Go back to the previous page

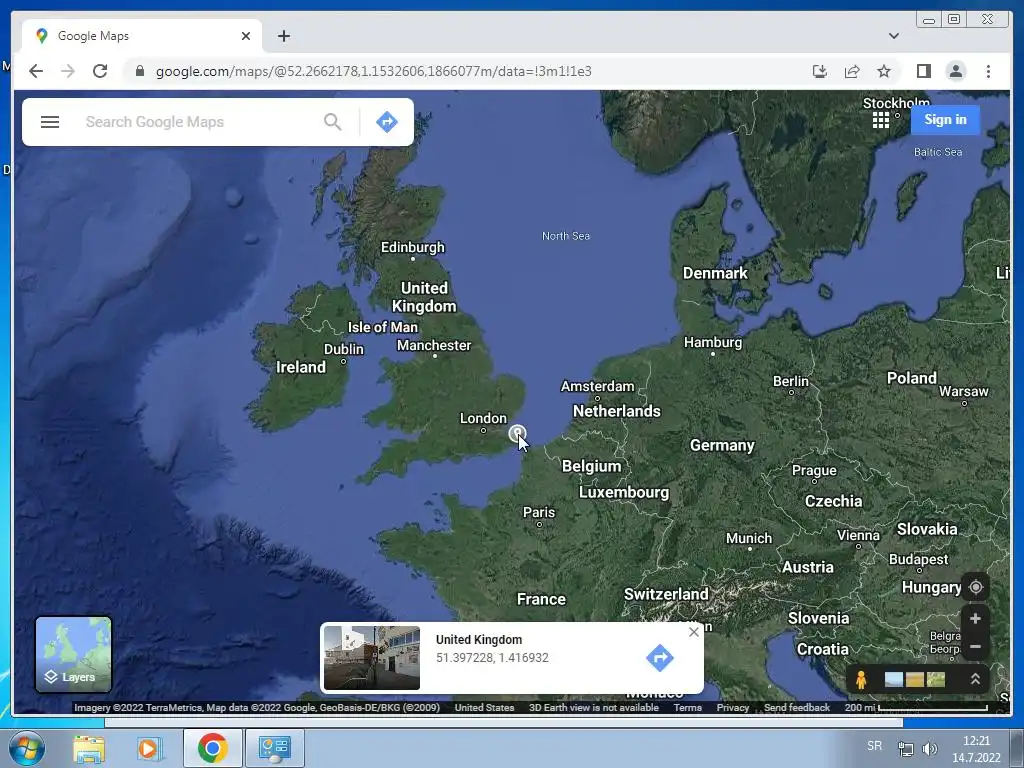point(36,71)
